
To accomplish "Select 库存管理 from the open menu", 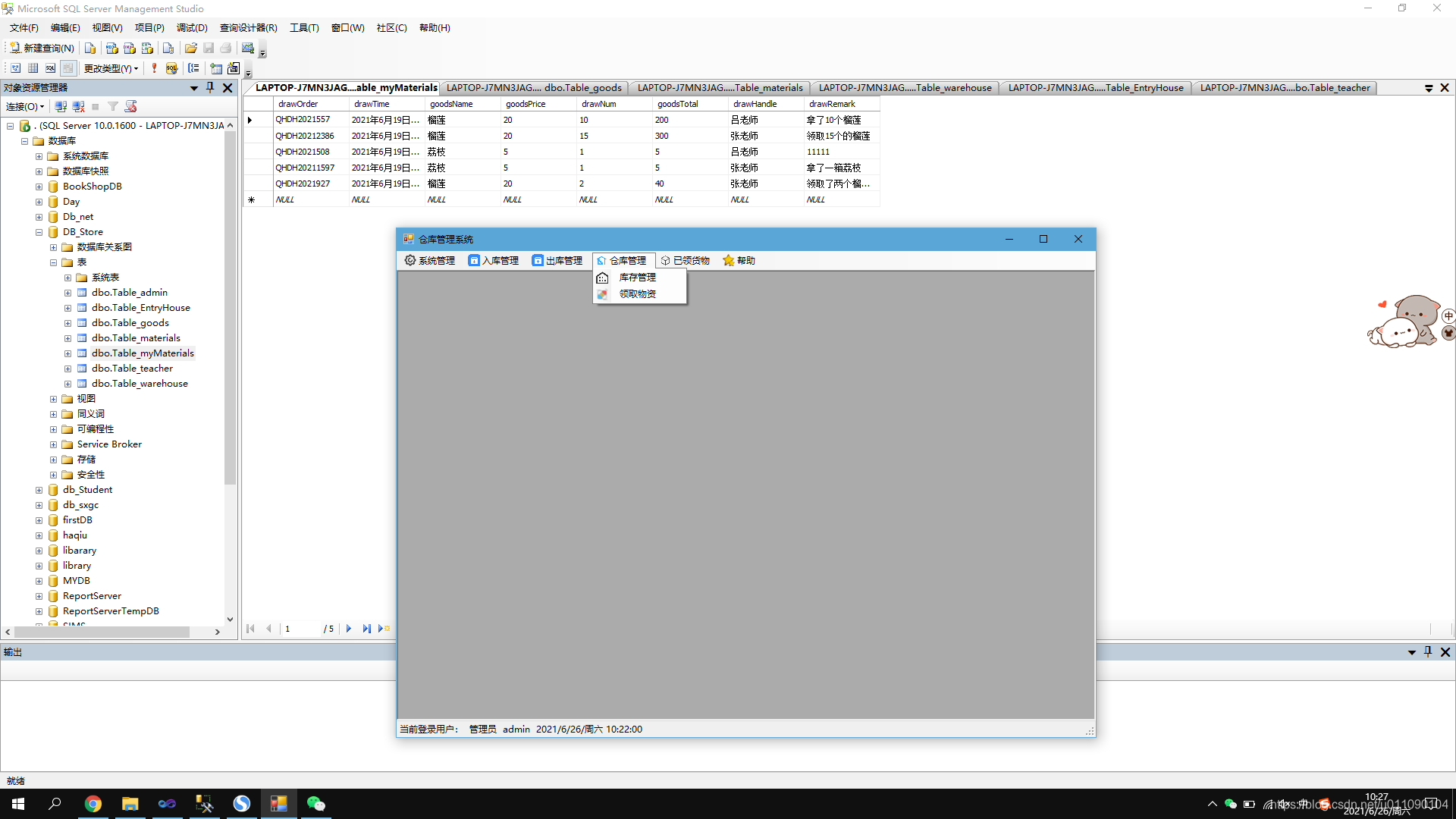I will (638, 277).
